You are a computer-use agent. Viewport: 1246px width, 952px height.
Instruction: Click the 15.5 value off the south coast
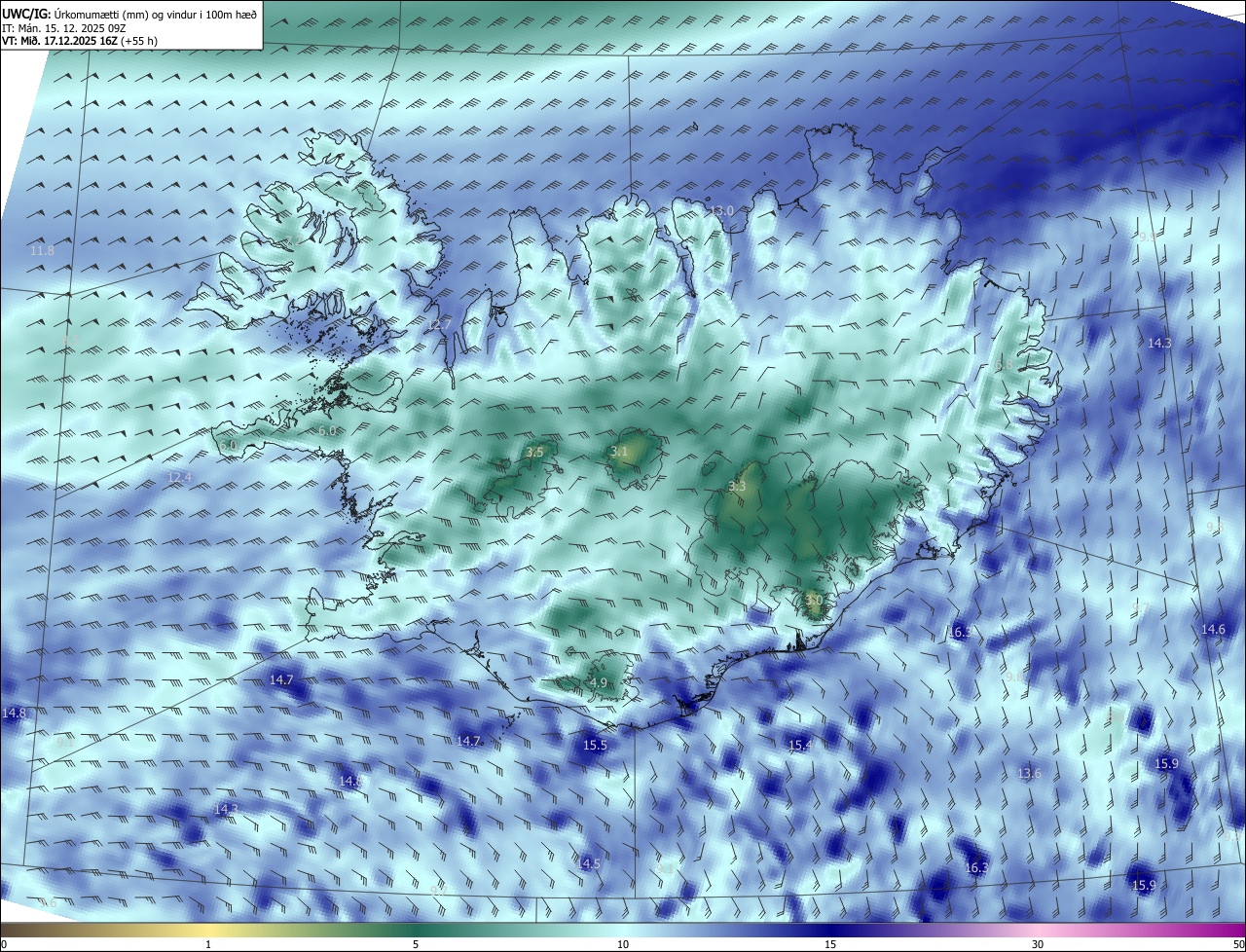point(595,746)
